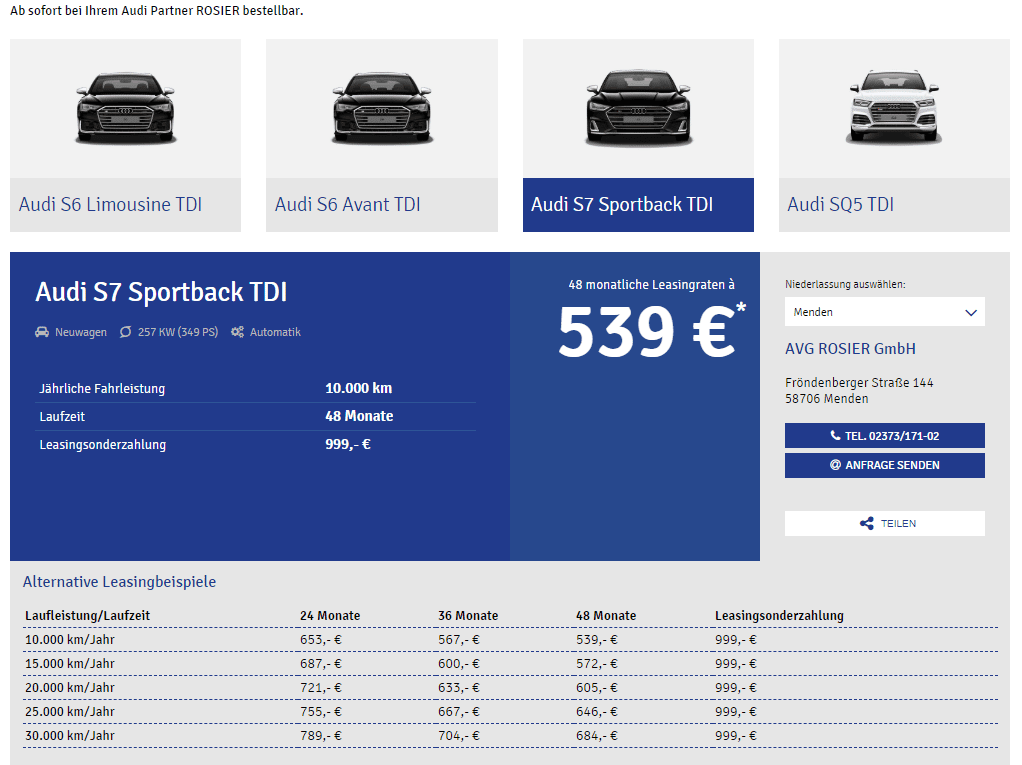
Task: Click the 48 Monate Laufzeit value
Action: pyautogui.click(x=359, y=416)
